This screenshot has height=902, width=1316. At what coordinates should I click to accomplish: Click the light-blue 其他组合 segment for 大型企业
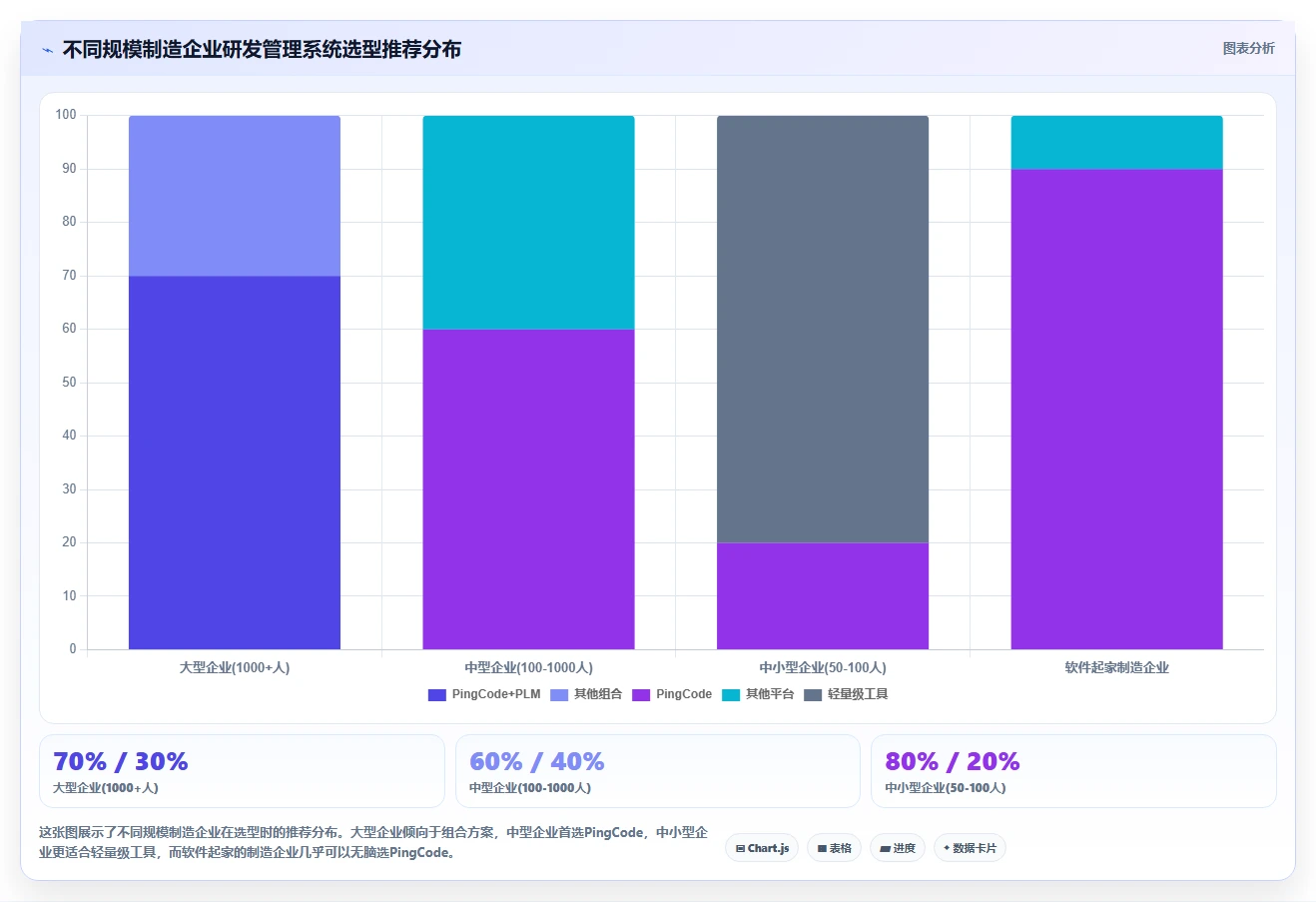[235, 196]
